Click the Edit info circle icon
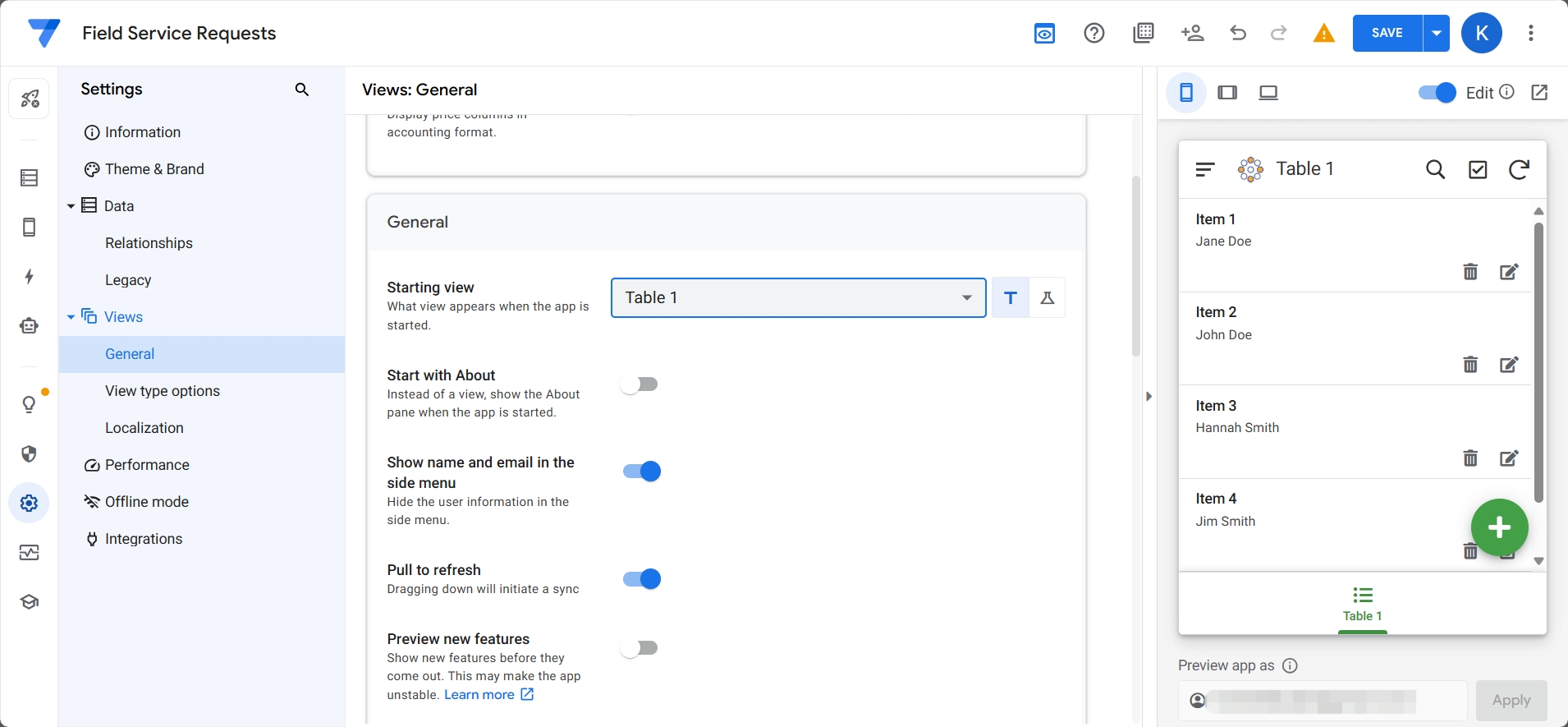Image resolution: width=1568 pixels, height=727 pixels. pyautogui.click(x=1506, y=92)
